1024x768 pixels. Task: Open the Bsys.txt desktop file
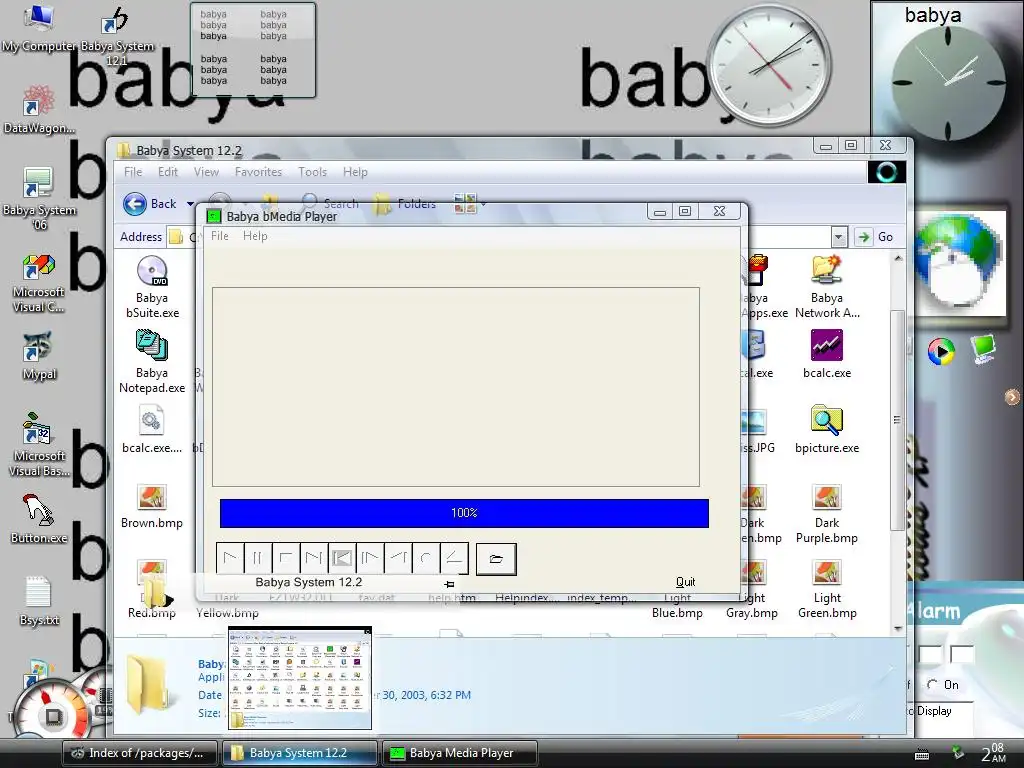tap(39, 601)
